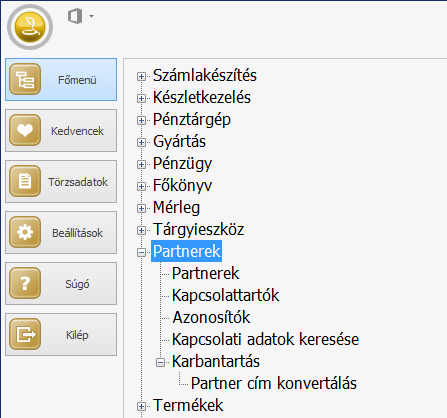The width and height of the screenshot is (447, 418).
Task: Open the Azonosítók item
Action: pos(211,317)
